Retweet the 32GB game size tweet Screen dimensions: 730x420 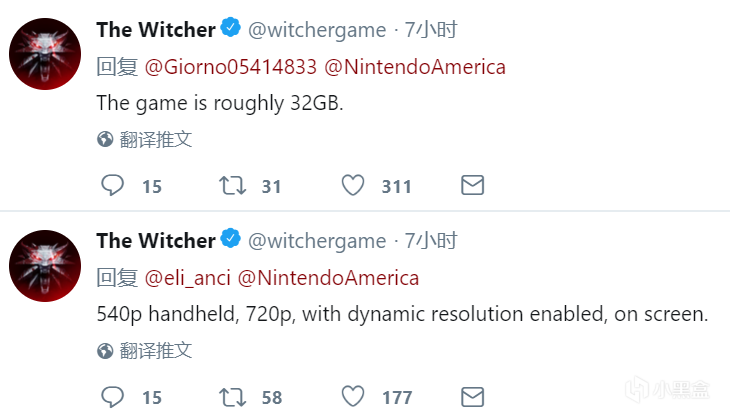tap(232, 185)
